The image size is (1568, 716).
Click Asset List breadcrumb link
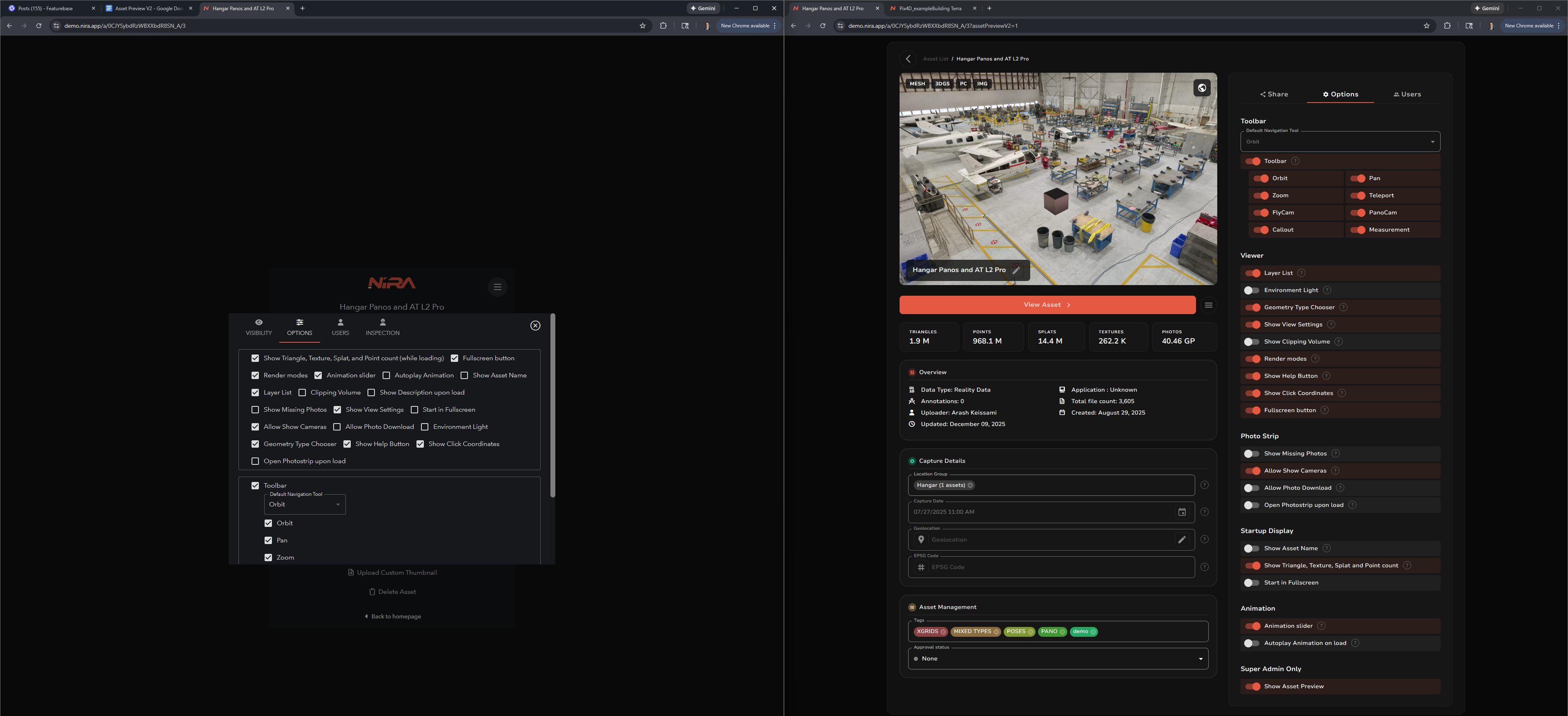935,59
